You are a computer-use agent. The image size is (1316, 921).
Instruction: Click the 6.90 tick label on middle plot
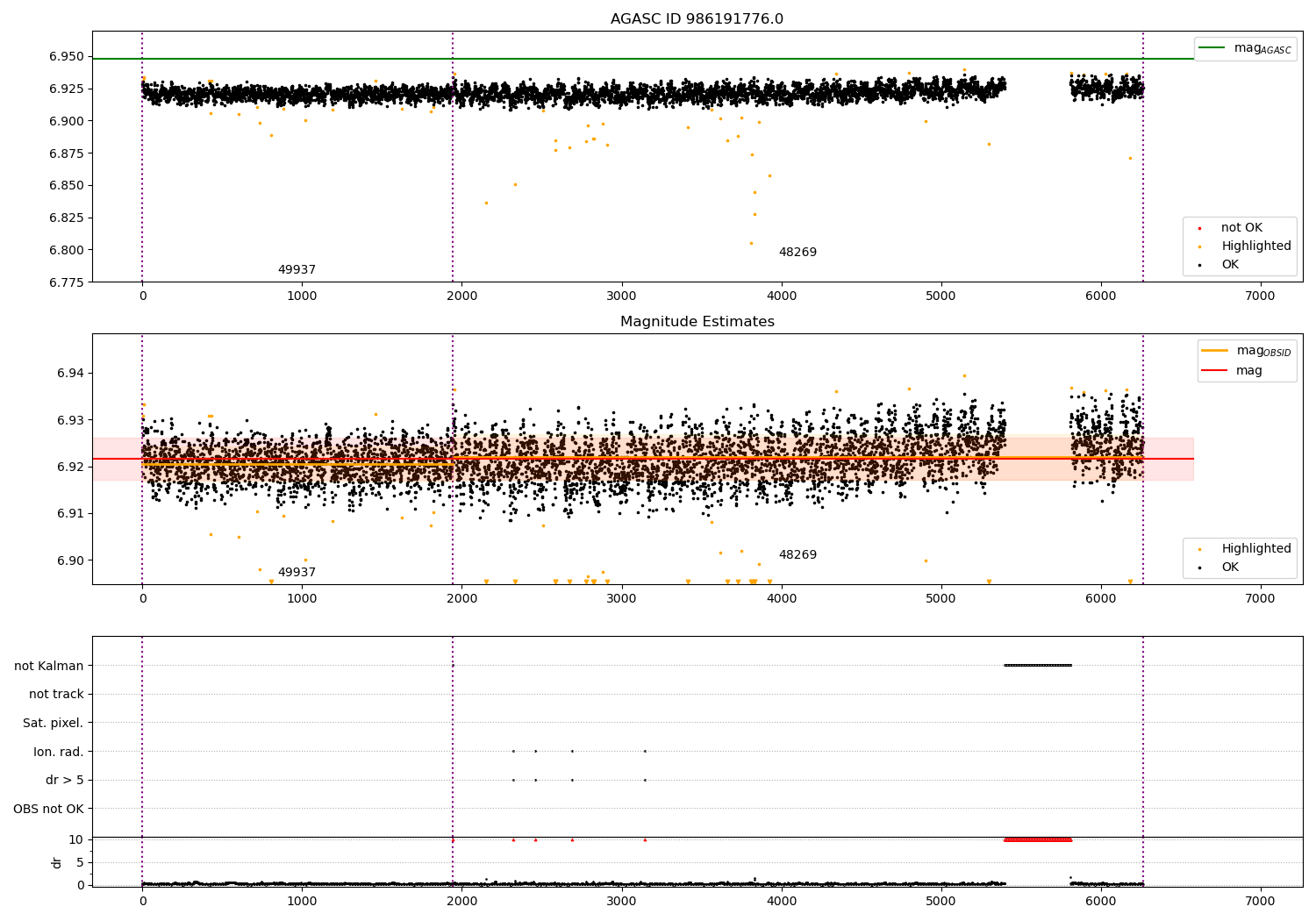(69, 560)
